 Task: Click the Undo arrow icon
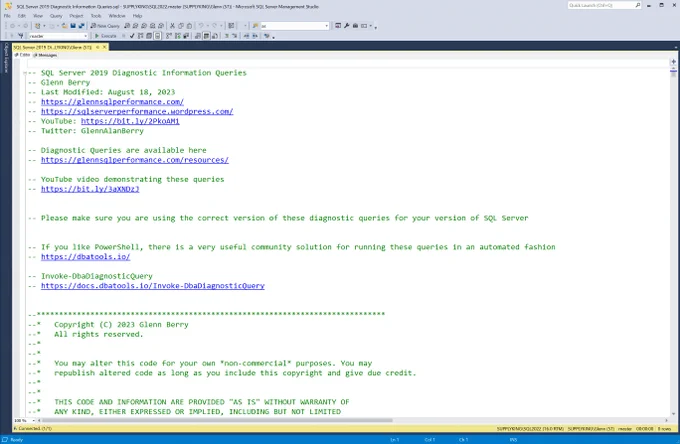click(201, 26)
